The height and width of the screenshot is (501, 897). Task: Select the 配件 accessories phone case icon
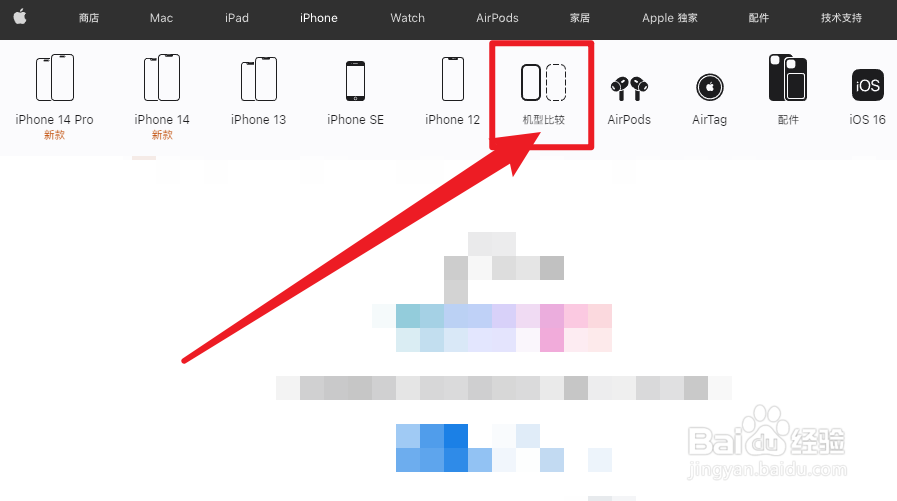pos(788,78)
